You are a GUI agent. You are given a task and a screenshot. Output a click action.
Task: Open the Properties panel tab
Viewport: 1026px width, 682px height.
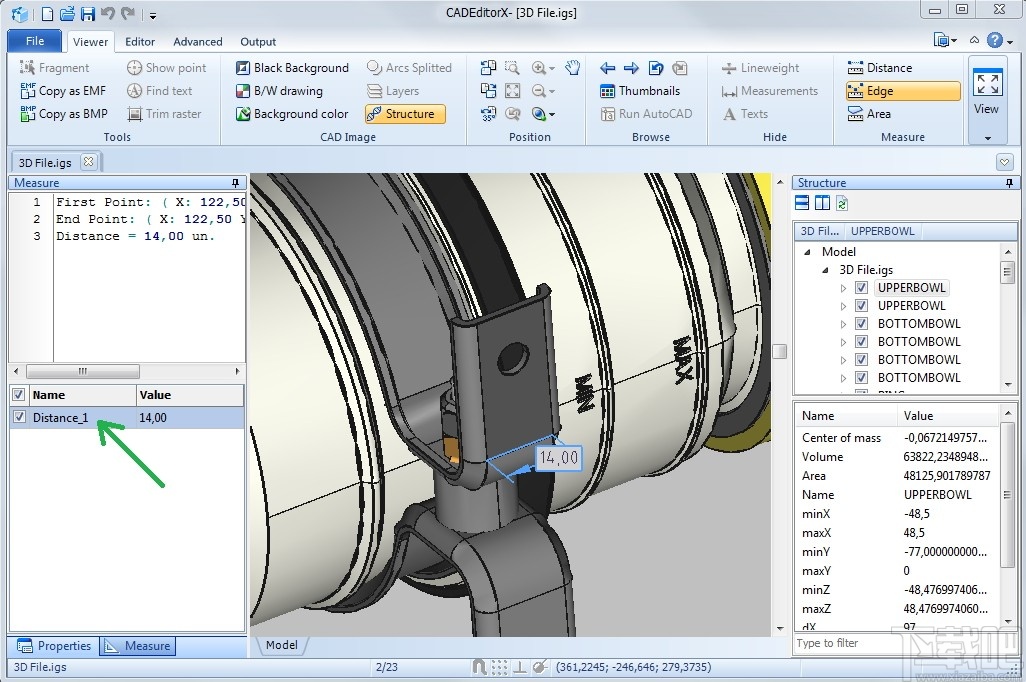pos(54,646)
